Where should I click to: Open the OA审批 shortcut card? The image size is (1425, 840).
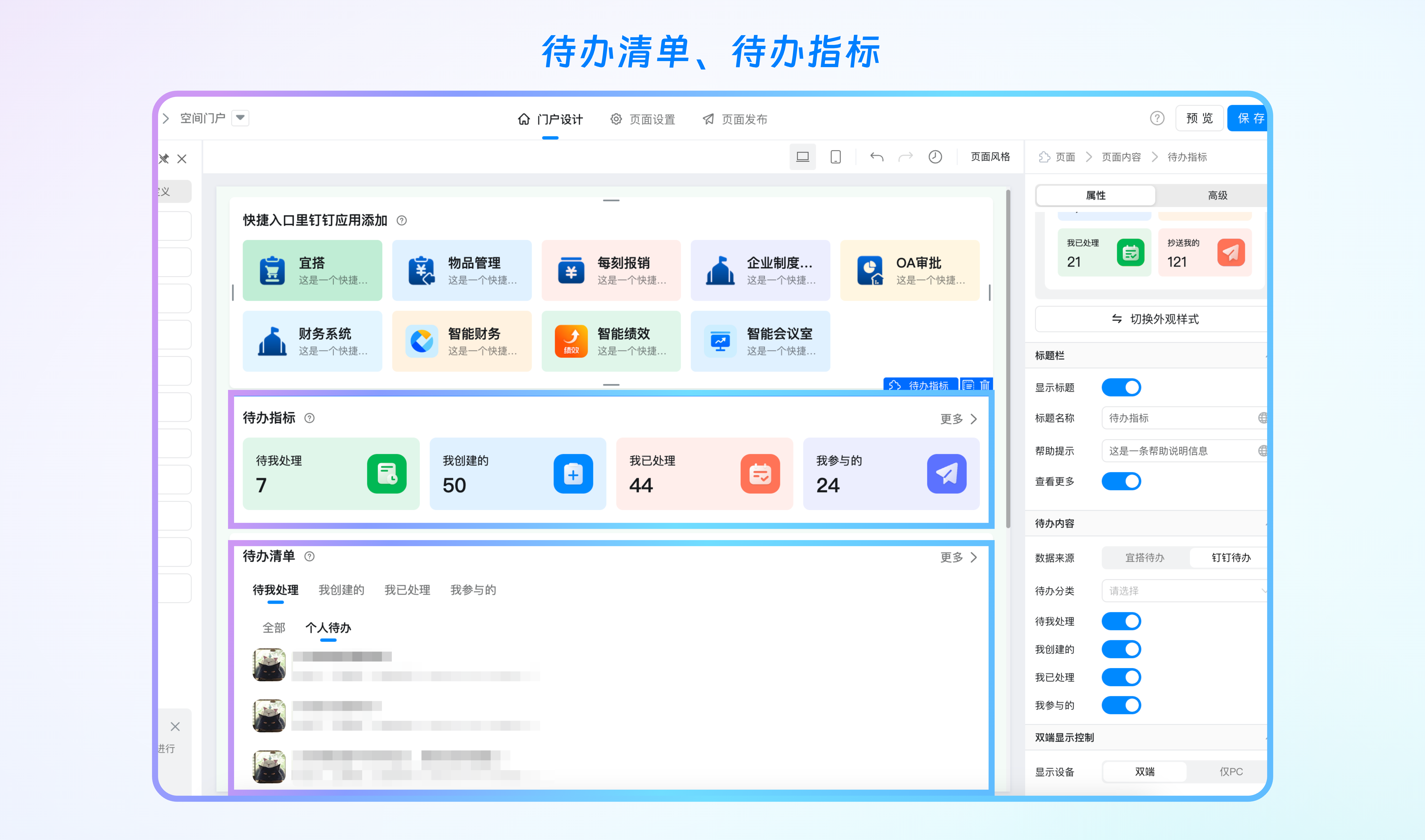coord(910,271)
